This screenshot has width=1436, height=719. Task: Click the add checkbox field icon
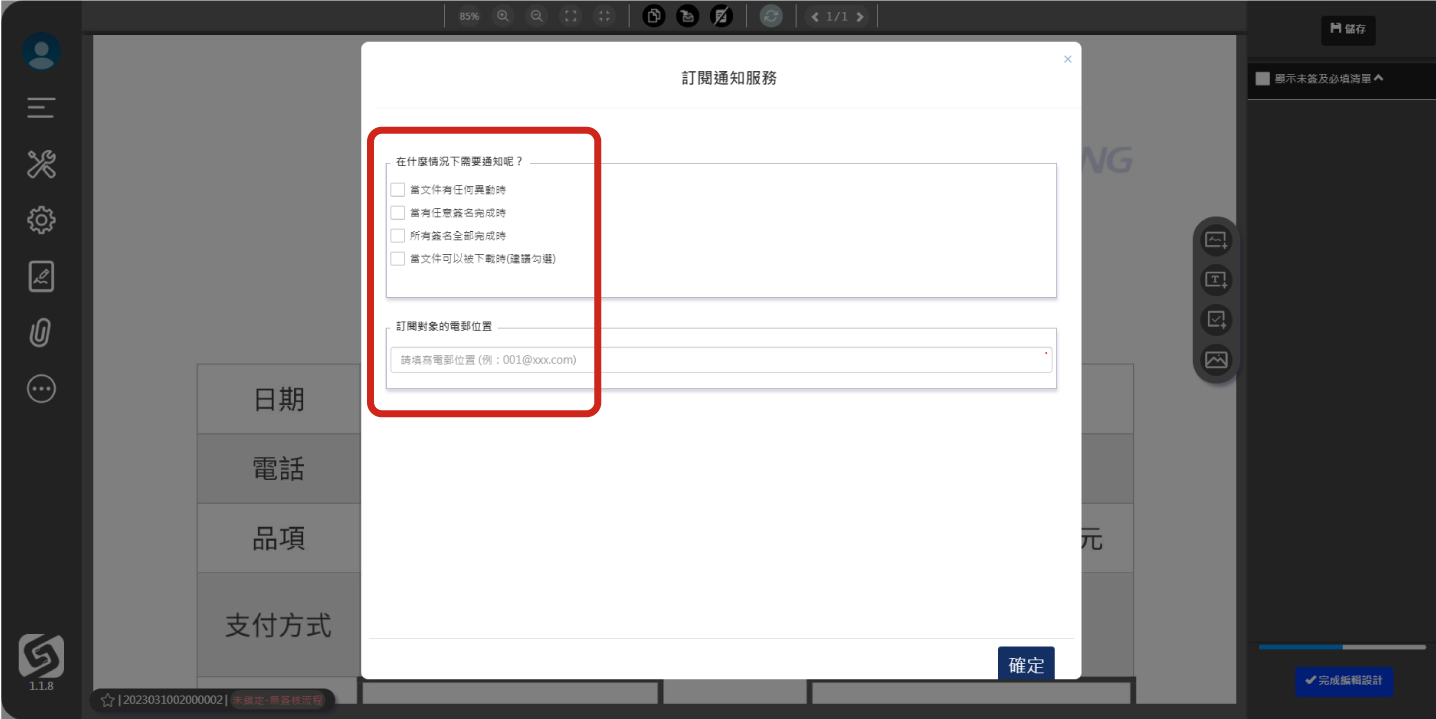[x=1216, y=320]
